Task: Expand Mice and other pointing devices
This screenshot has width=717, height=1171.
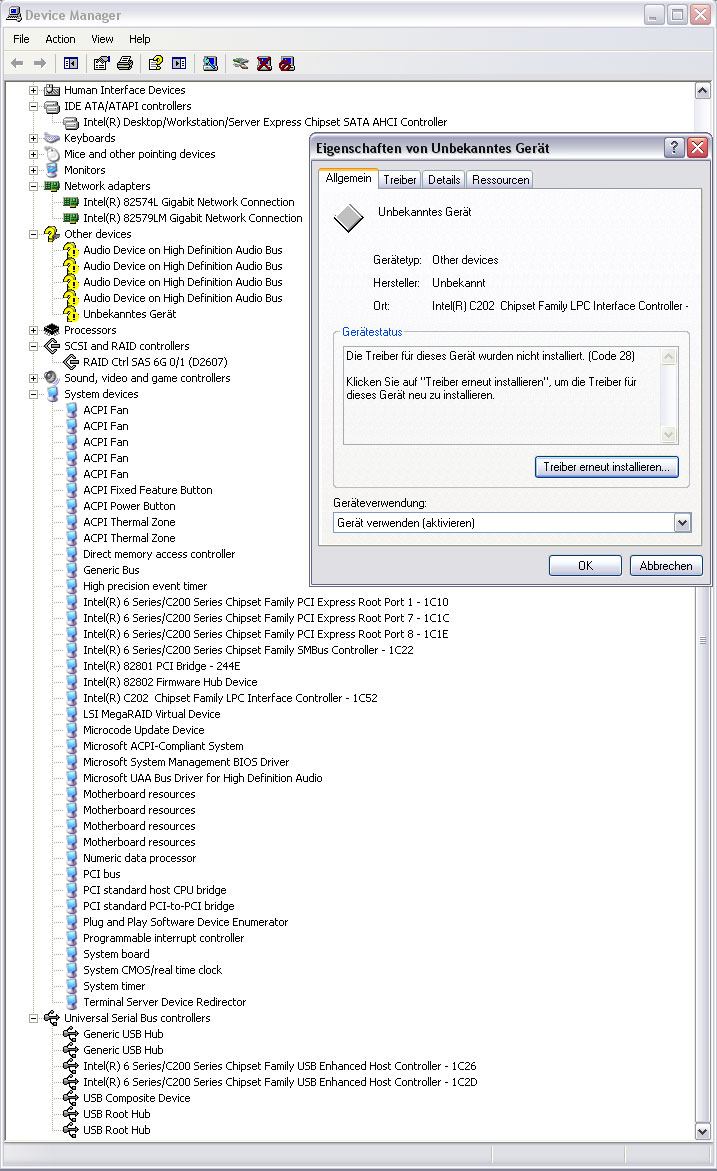Action: pyautogui.click(x=33, y=155)
